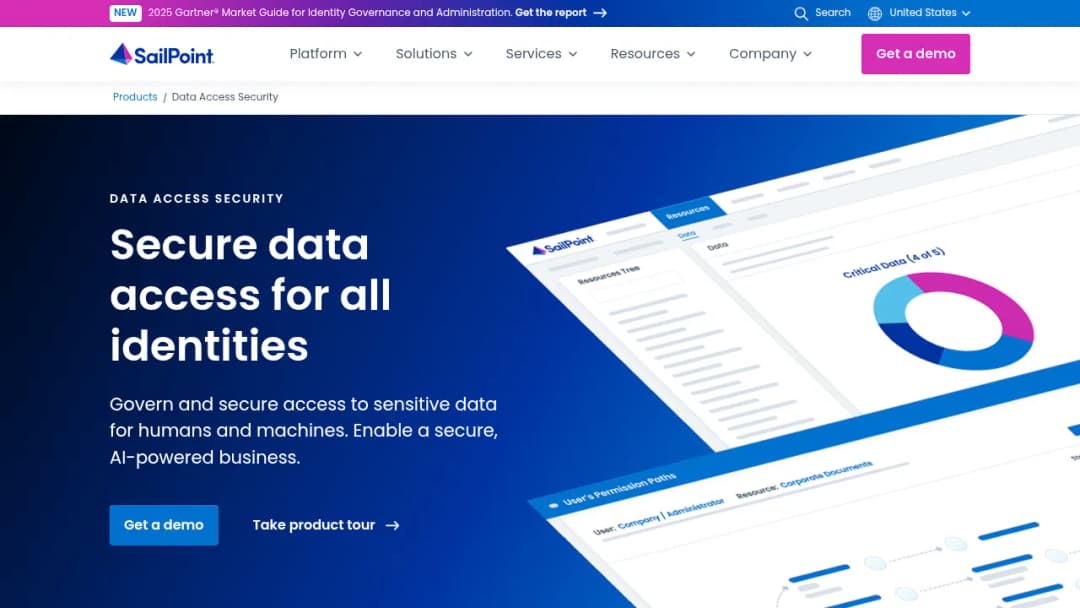1080x608 pixels.
Task: Open the Resources navigation menu
Action: point(652,54)
